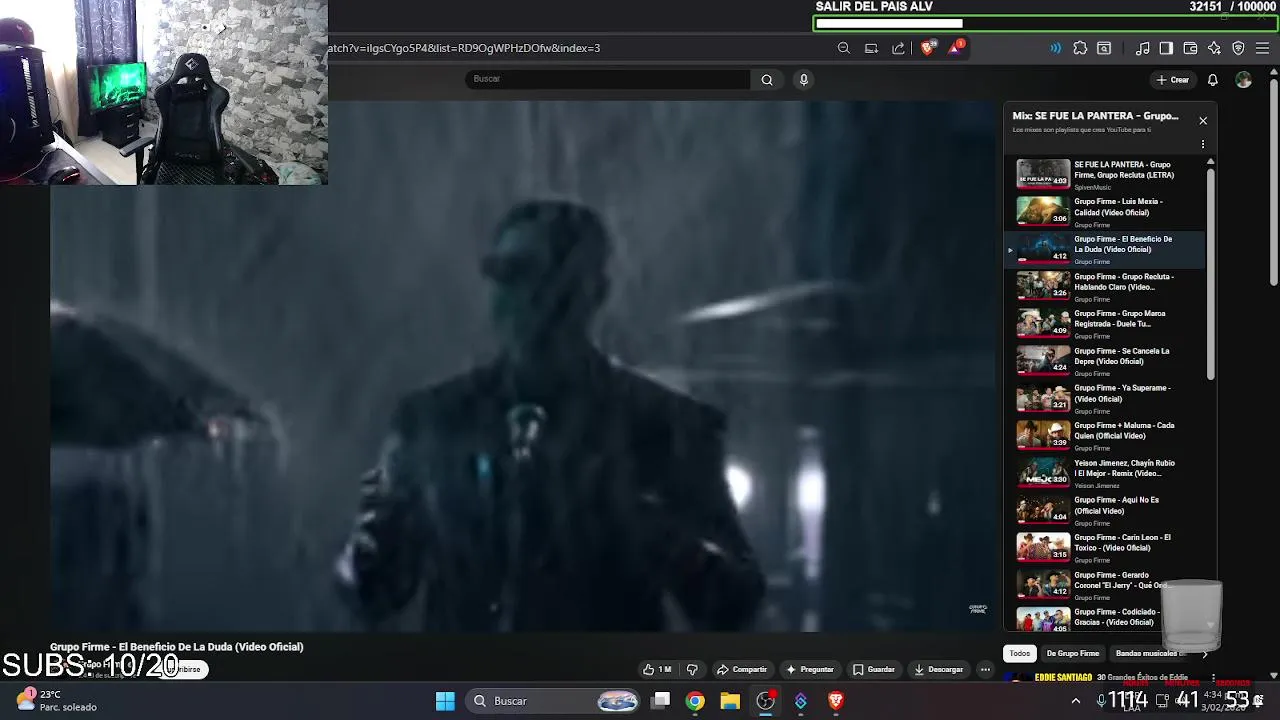Open Google Chrome from taskbar
1280x720 pixels.
695,701
